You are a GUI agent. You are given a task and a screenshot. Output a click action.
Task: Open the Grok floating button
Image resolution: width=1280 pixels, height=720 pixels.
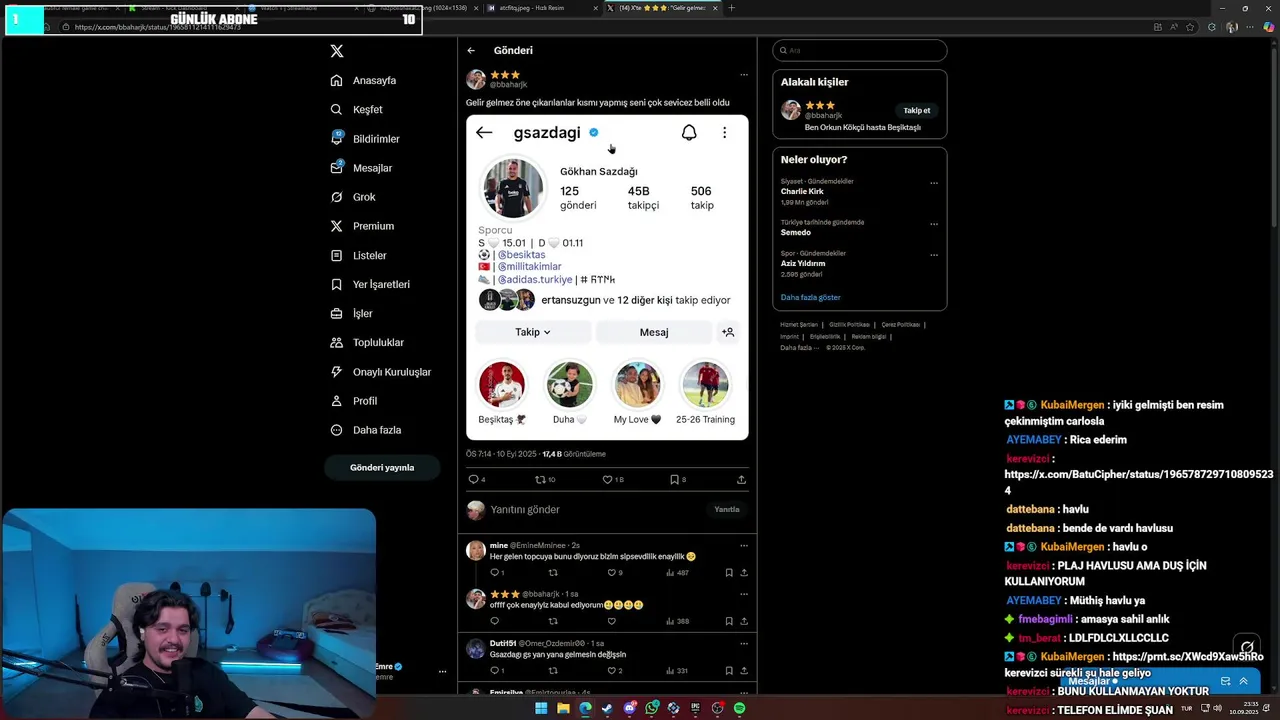(1245, 647)
